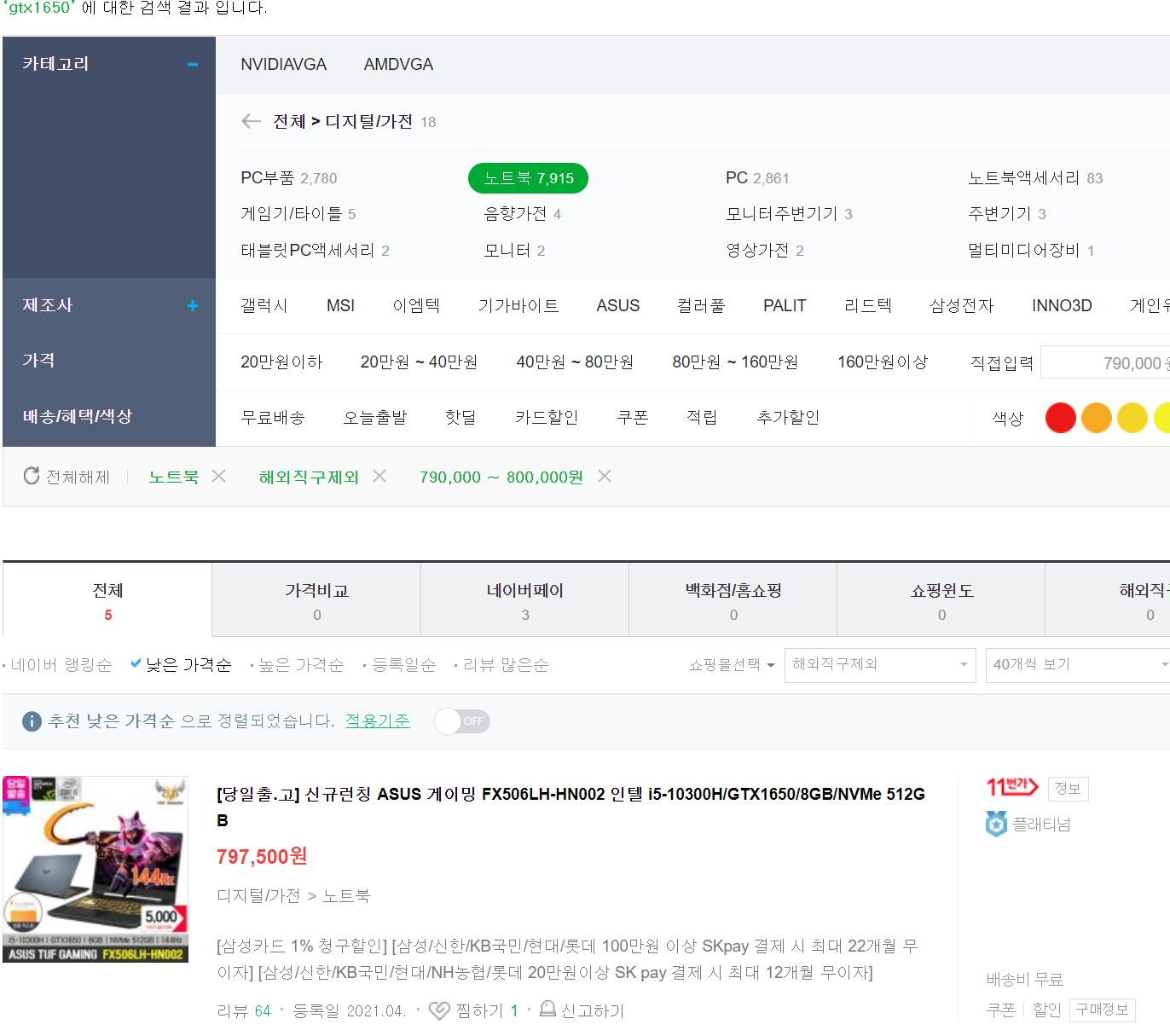Screen dimensions: 1170x1036
Task: Enable the 무료배송 filter
Action: point(273,418)
